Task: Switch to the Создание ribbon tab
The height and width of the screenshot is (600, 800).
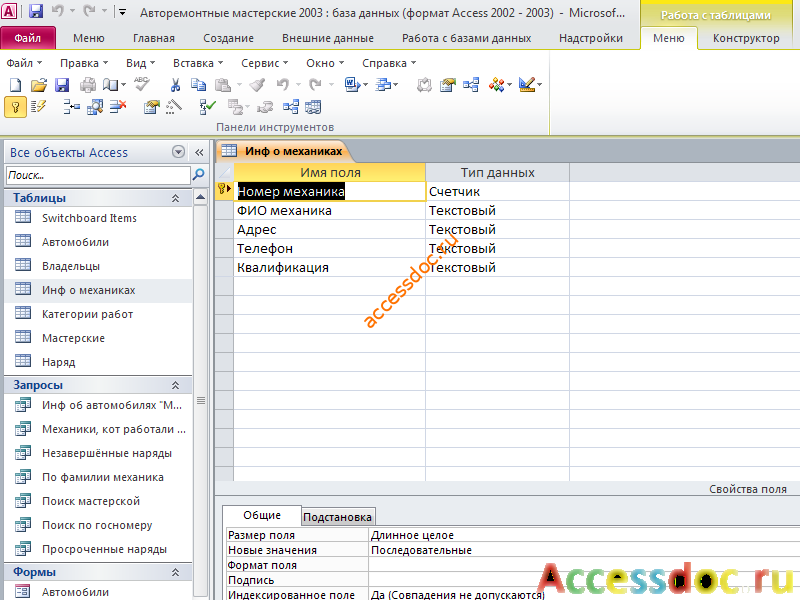Action: [x=228, y=38]
